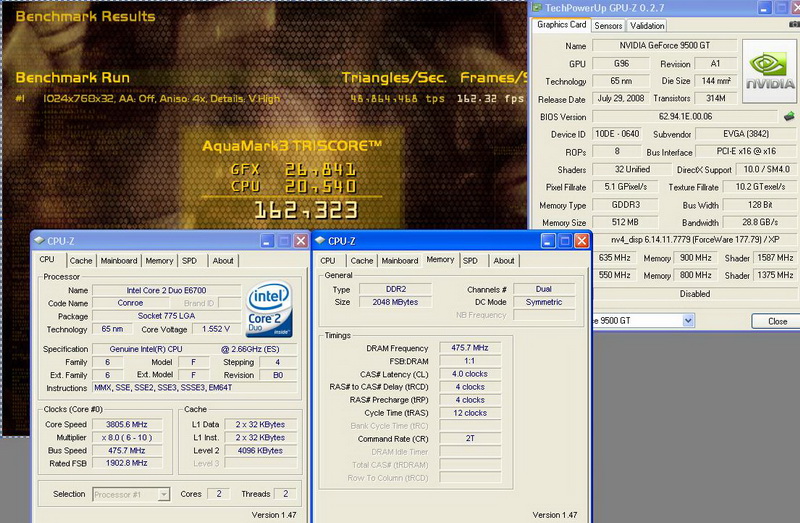Screen dimensions: 800x523
Task: Click the NVIDIA GeForce 9500 GT name field
Action: point(664,45)
